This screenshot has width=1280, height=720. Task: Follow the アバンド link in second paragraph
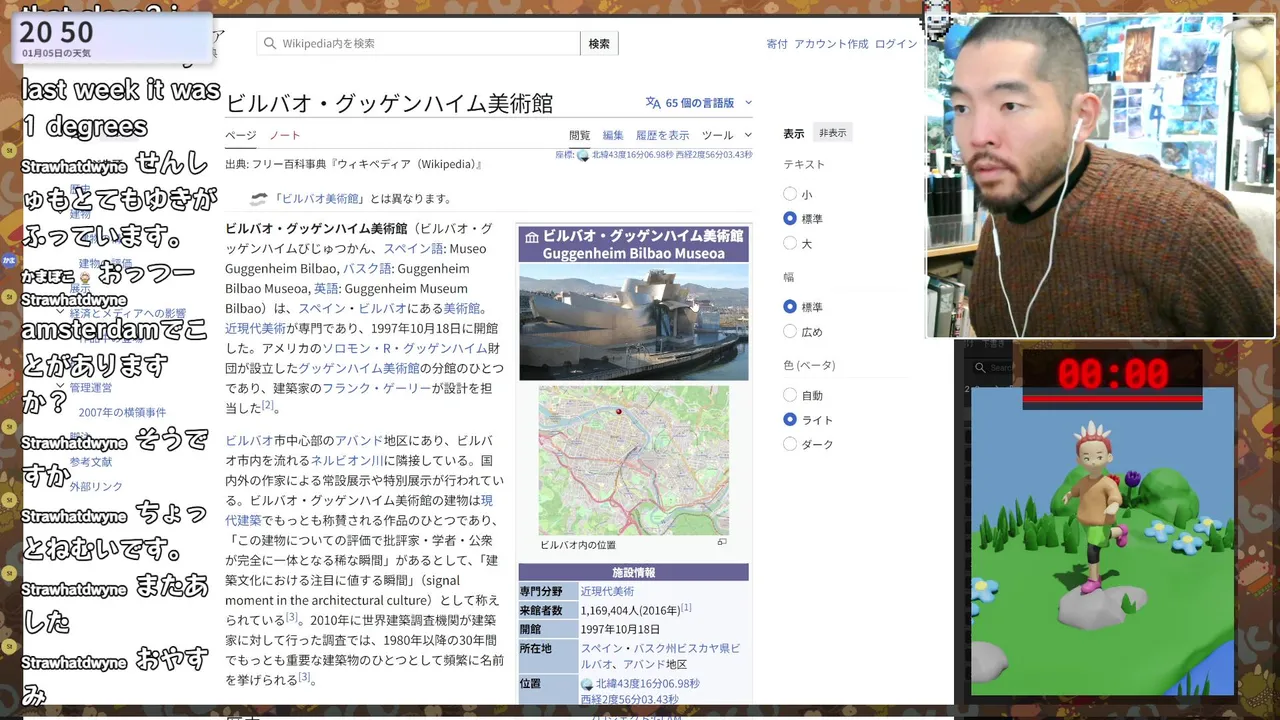(x=359, y=440)
